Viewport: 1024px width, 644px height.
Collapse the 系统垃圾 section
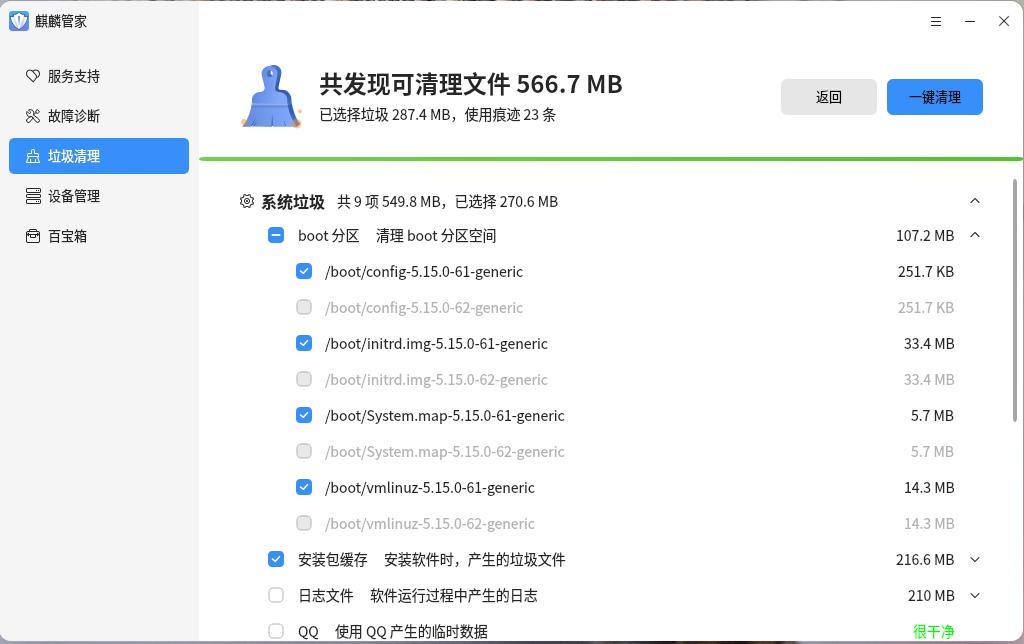point(975,201)
